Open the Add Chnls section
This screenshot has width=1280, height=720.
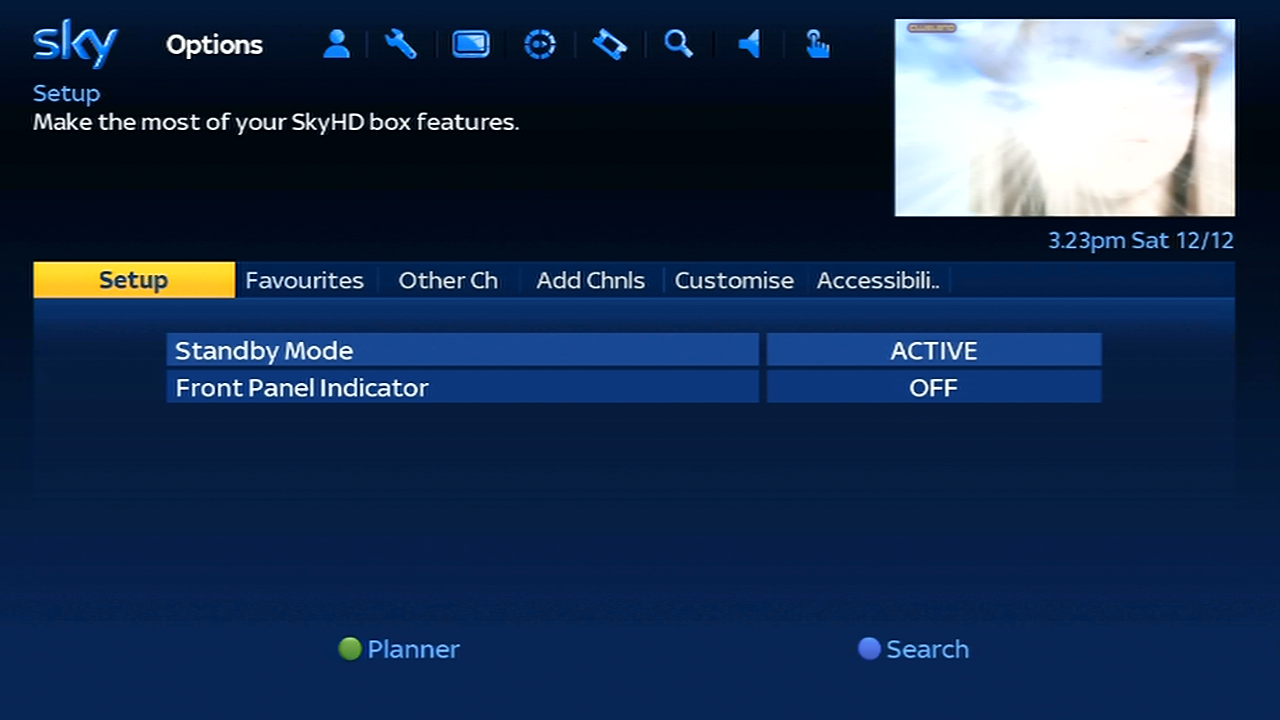click(x=590, y=280)
